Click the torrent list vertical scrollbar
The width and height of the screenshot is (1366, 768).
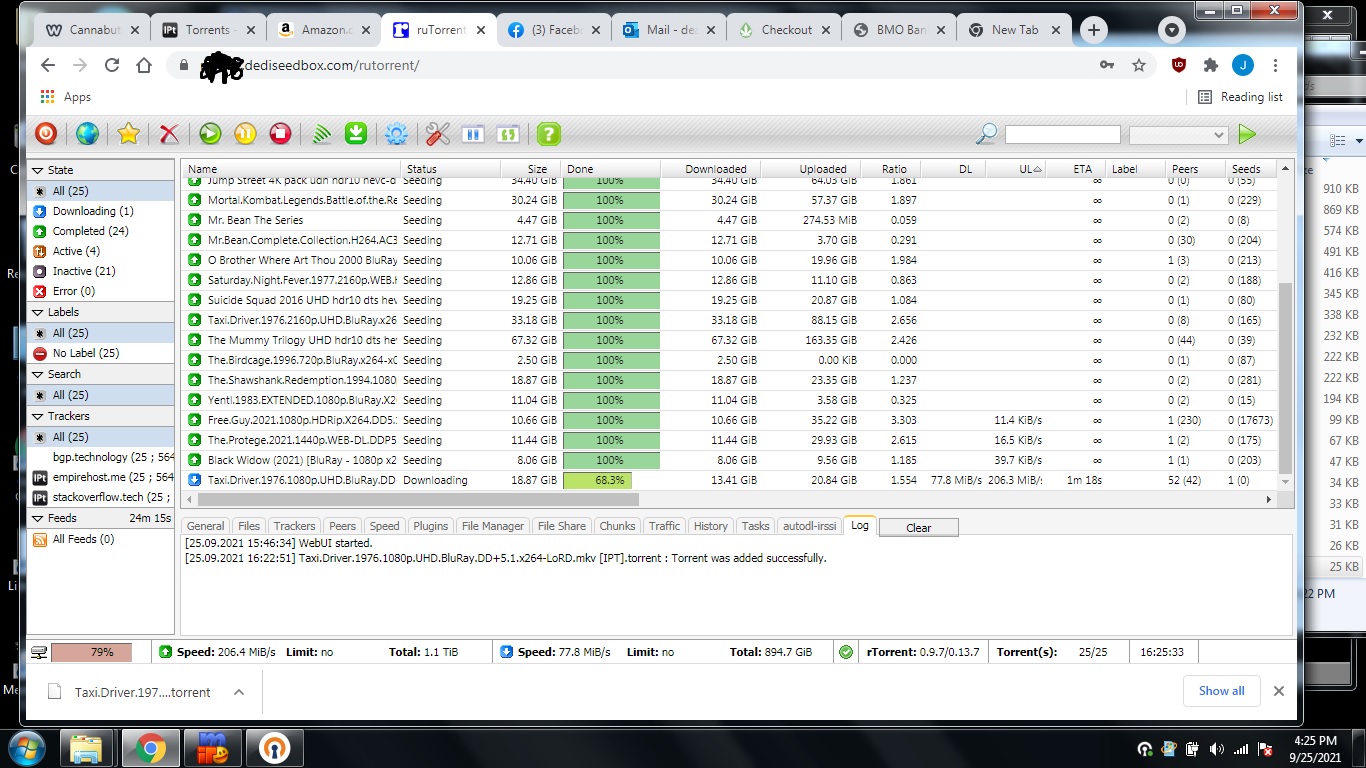coord(1286,380)
